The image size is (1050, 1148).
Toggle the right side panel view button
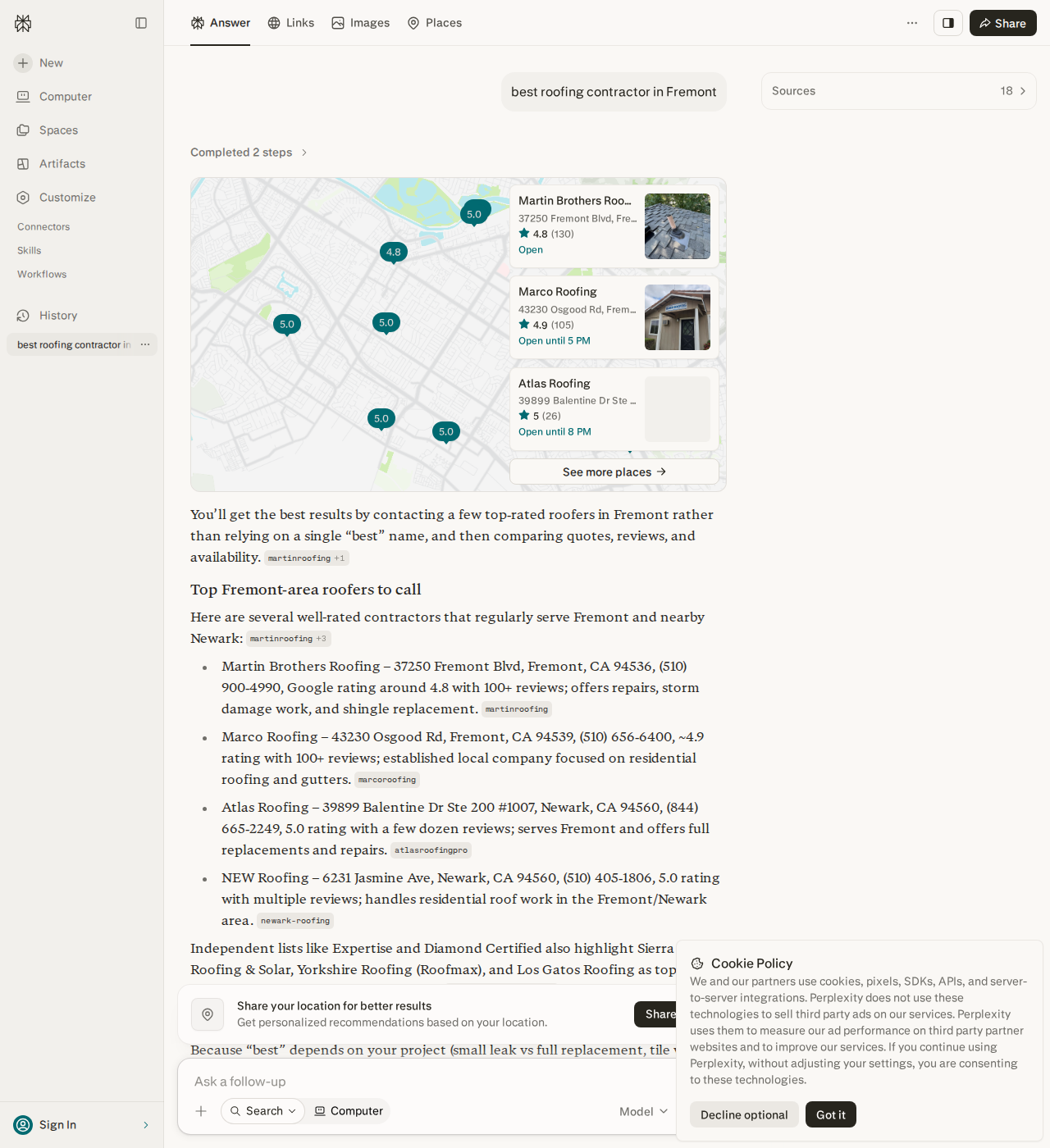(948, 23)
